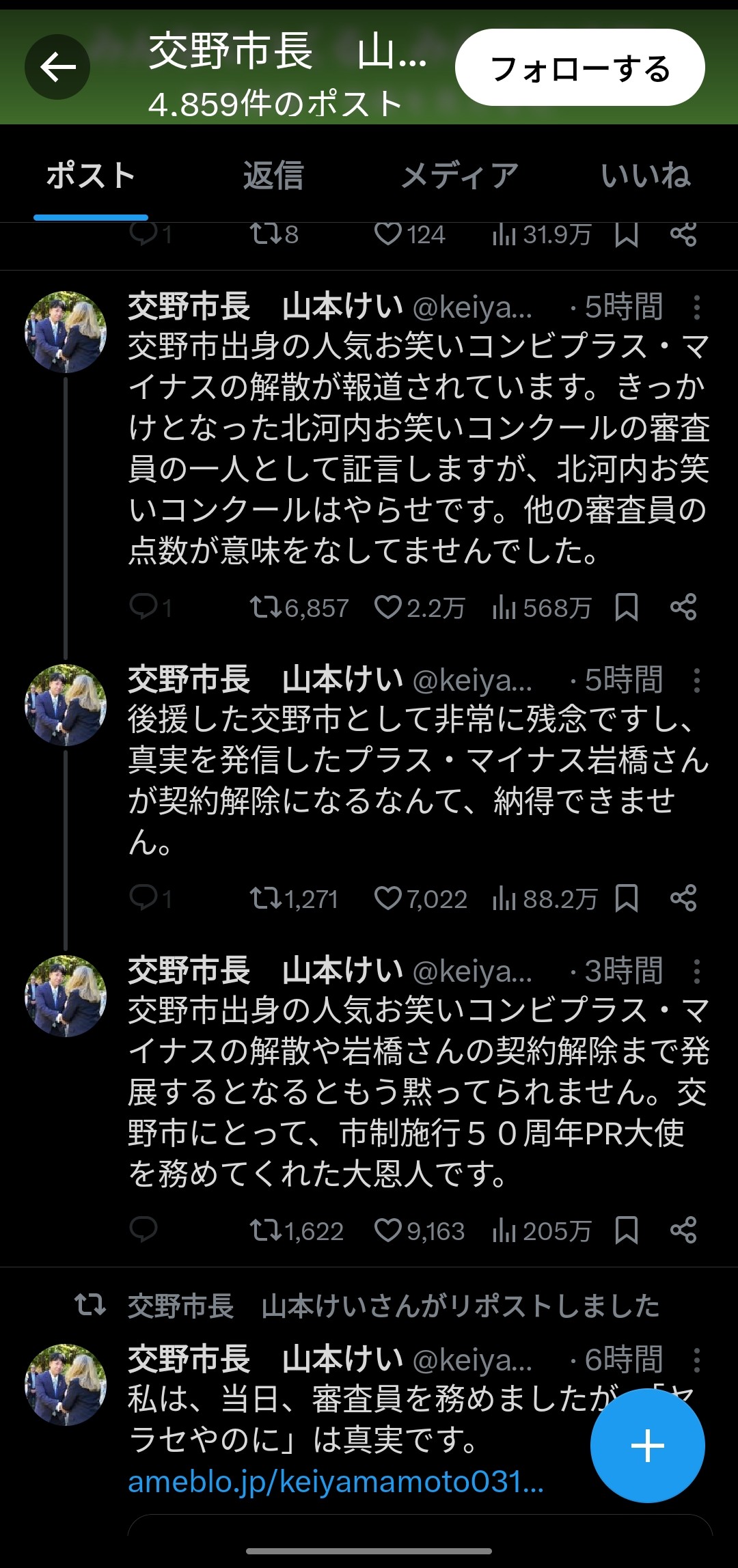Like the post with 9,163 likes
The height and width of the screenshot is (1568, 738).
[x=388, y=1230]
